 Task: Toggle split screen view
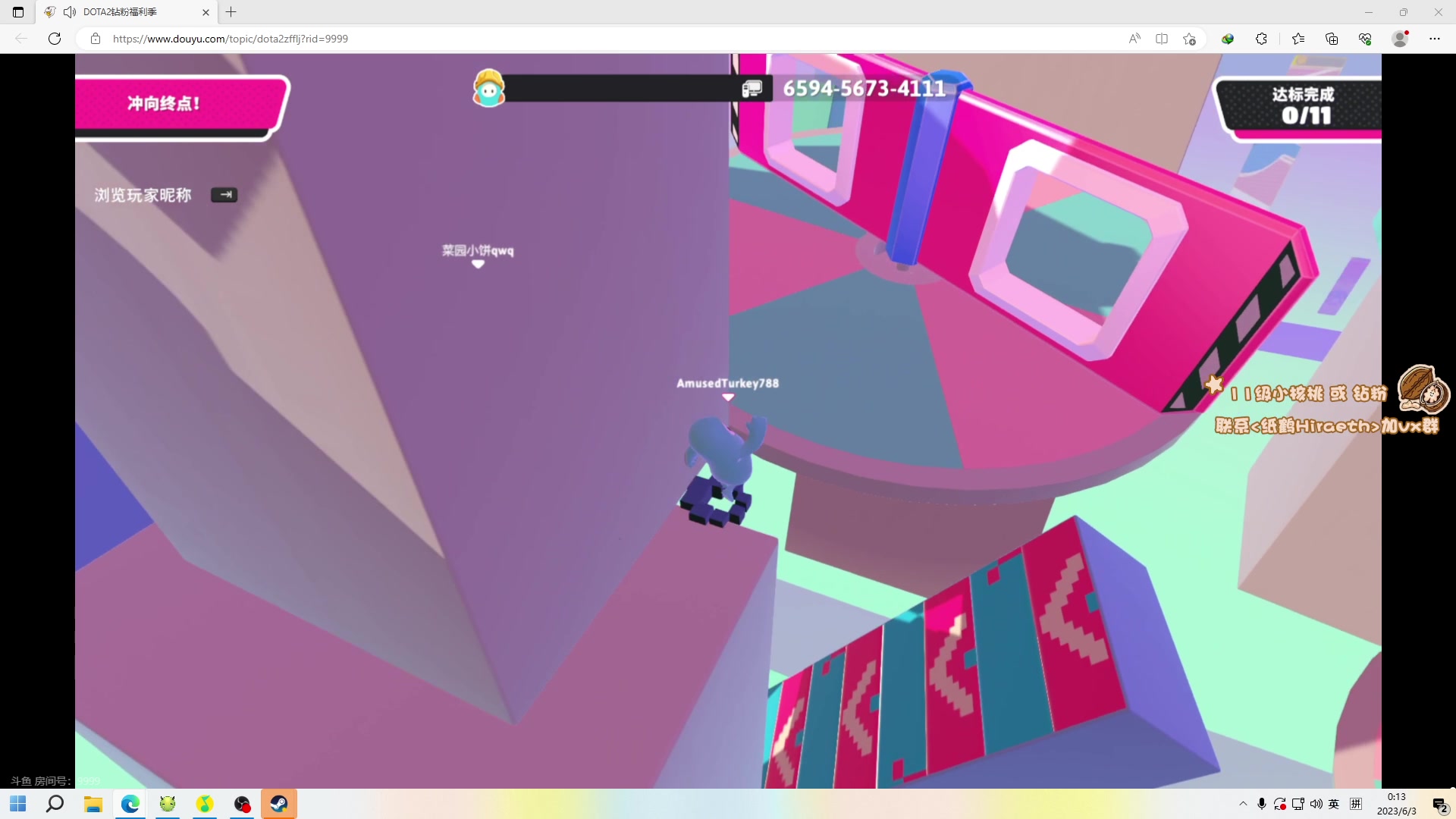[x=1162, y=39]
